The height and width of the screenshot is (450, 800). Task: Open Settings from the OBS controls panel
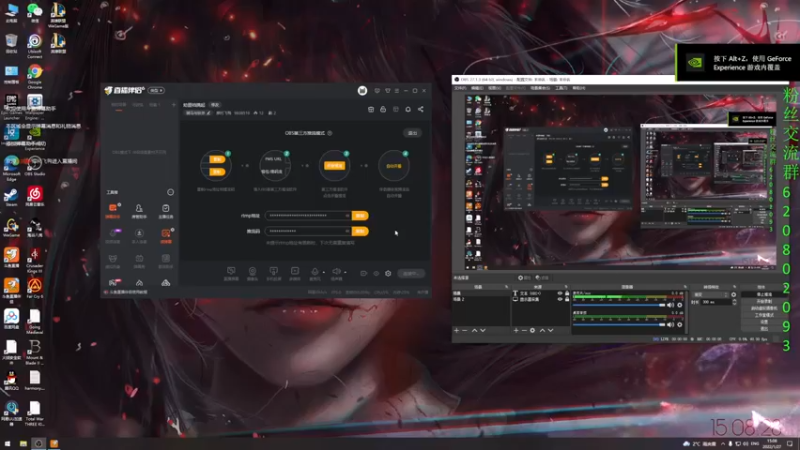click(x=764, y=322)
